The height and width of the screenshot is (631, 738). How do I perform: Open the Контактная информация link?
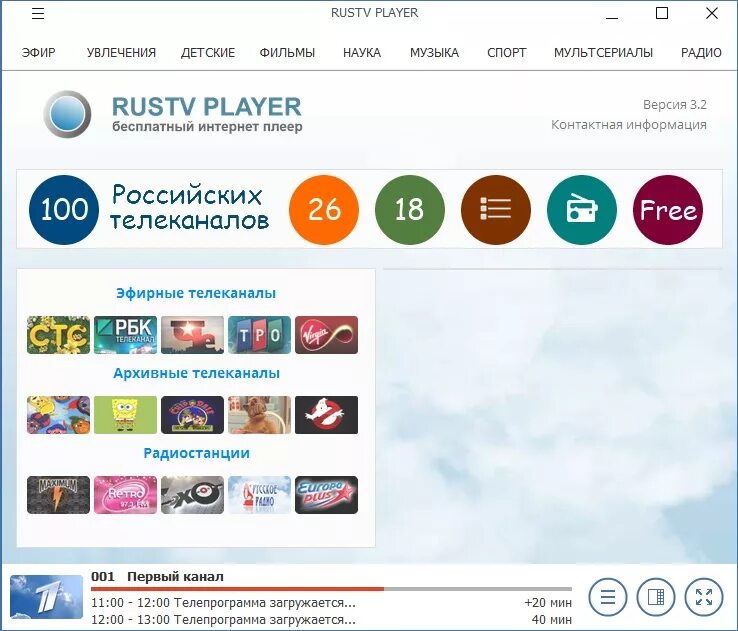click(629, 125)
